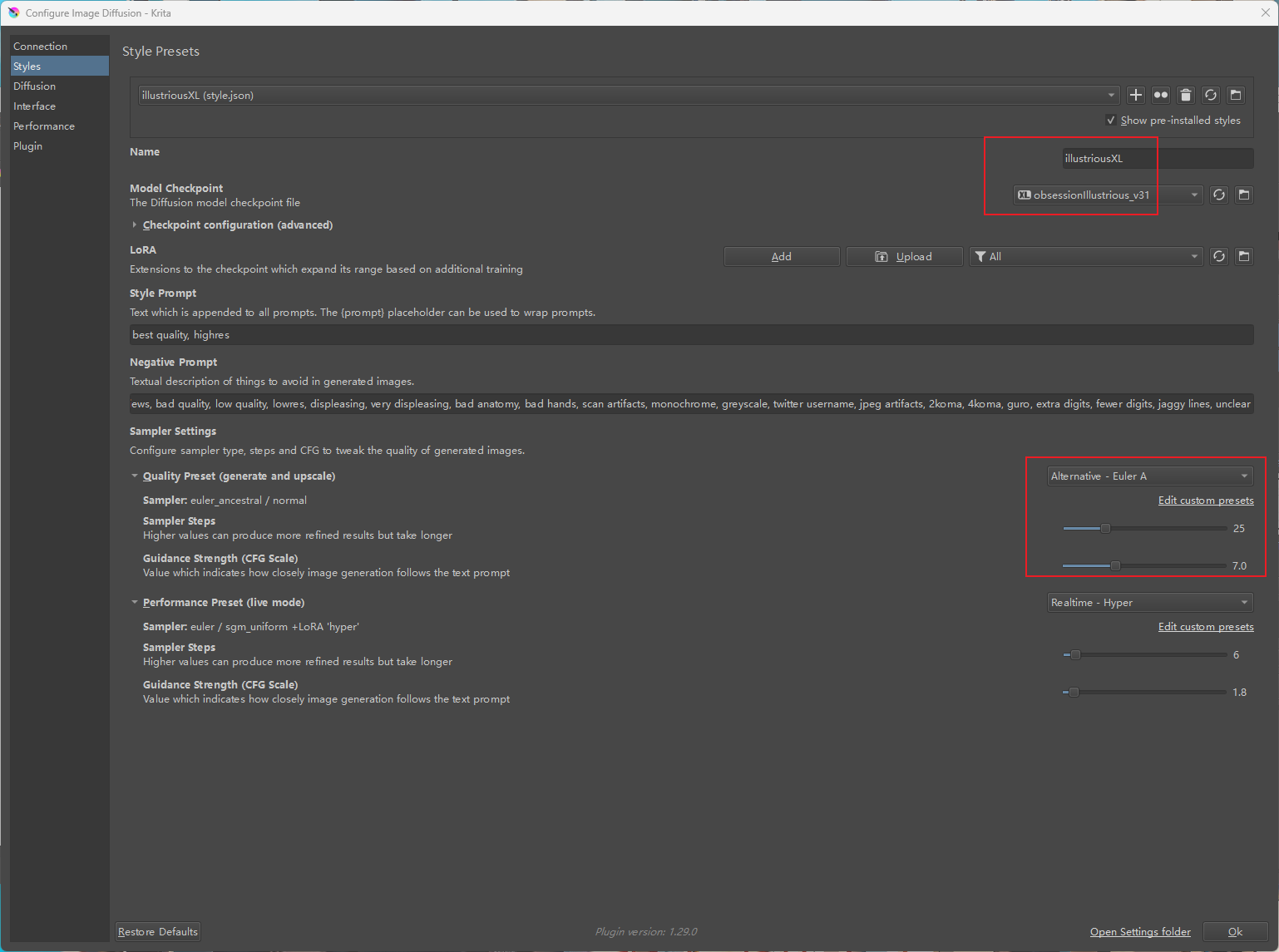
Task: Duplicate the current style preset
Action: coord(1161,95)
